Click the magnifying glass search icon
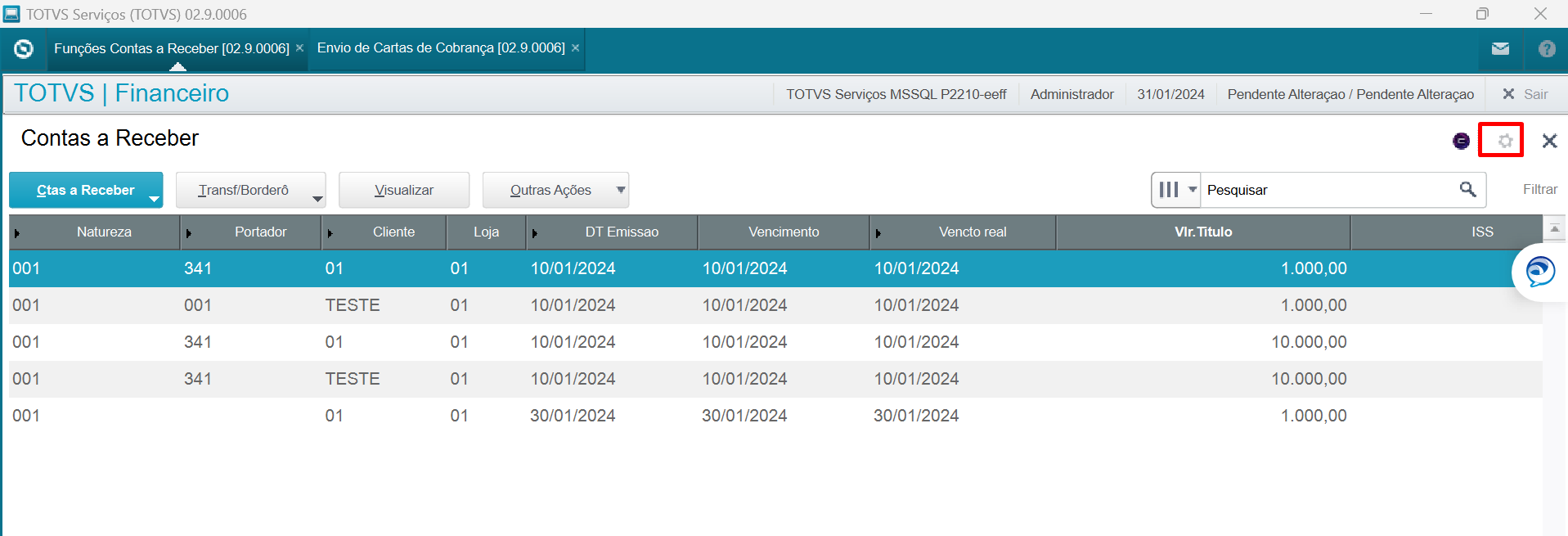The image size is (1568, 536). click(x=1467, y=190)
